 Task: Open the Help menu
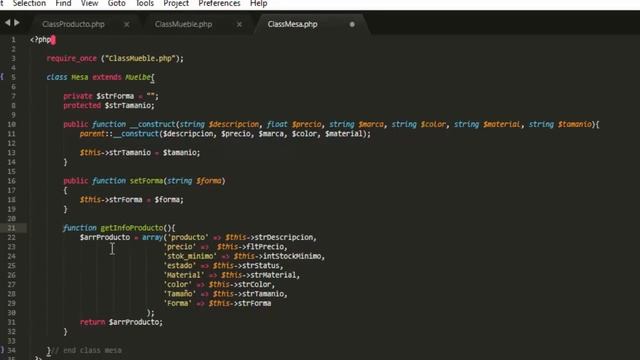coord(258,4)
